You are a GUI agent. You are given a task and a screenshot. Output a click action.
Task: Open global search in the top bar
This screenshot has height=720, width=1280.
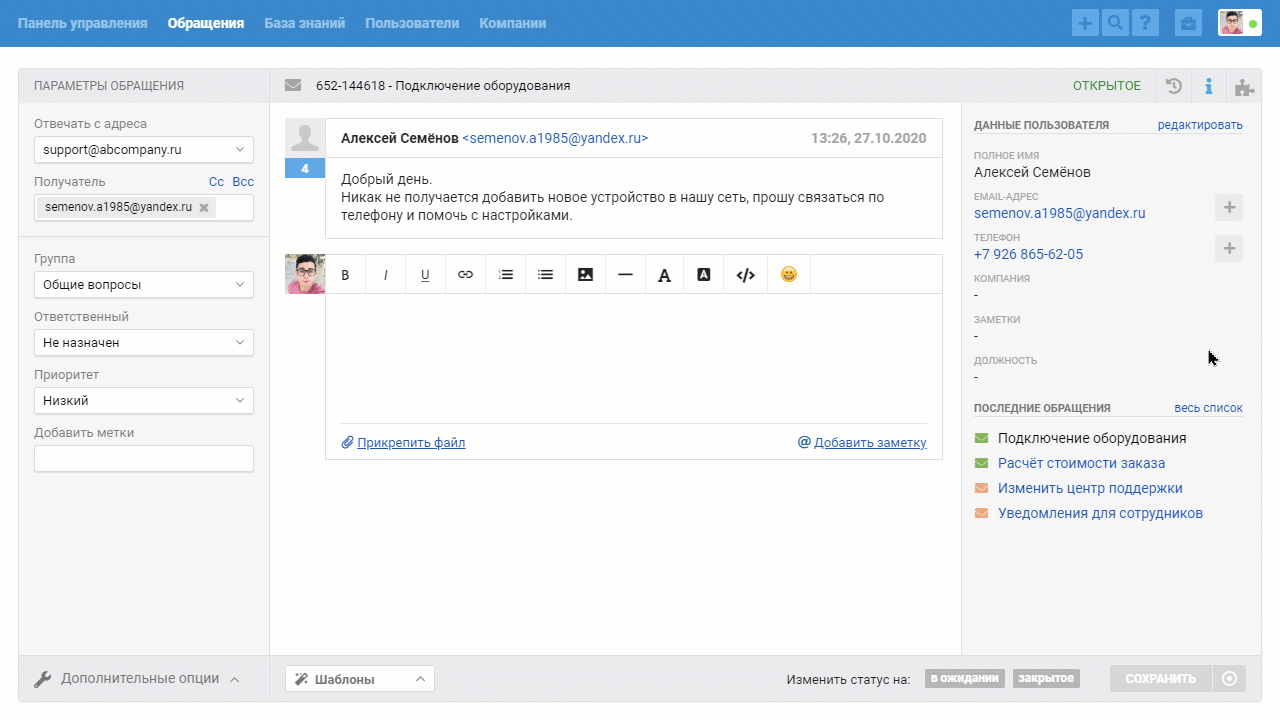(1115, 21)
